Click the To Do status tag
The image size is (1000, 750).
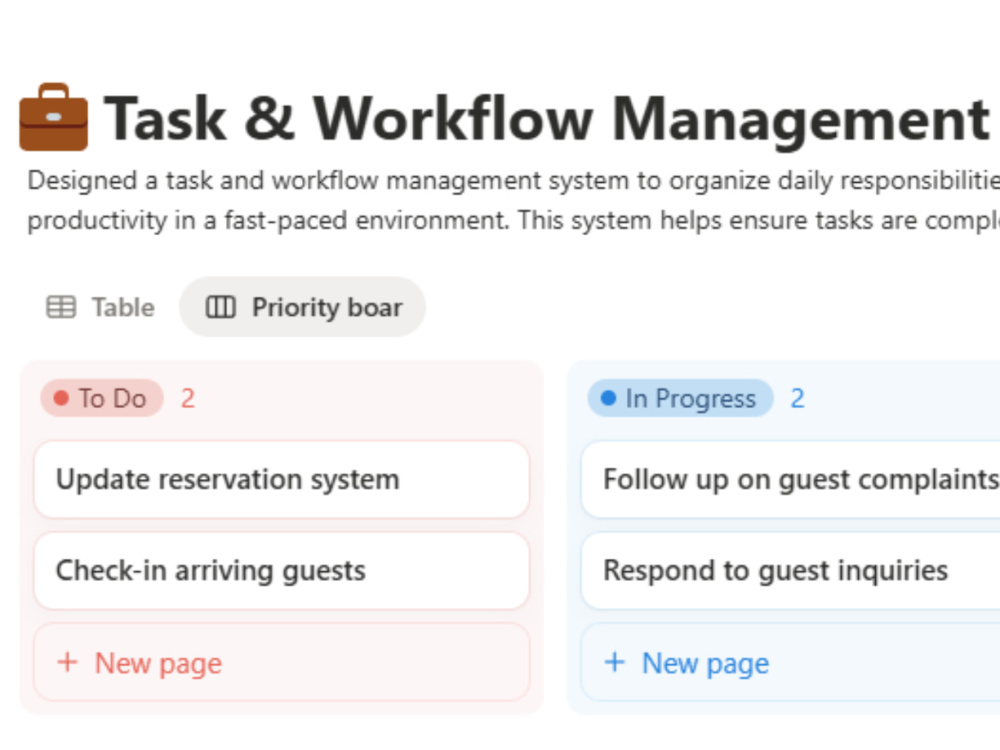point(102,398)
